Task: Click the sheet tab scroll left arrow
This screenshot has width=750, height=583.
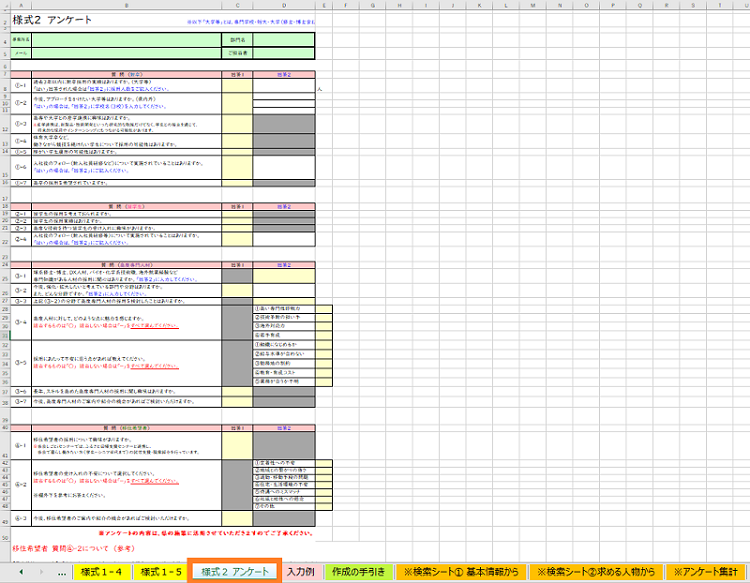Action: [x=21, y=571]
